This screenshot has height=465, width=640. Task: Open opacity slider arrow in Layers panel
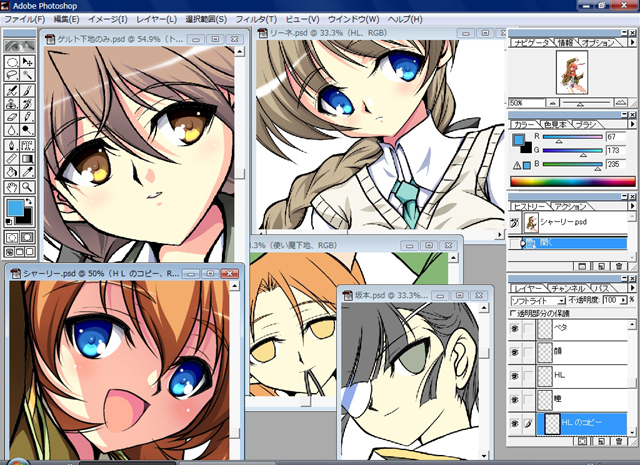coord(623,300)
